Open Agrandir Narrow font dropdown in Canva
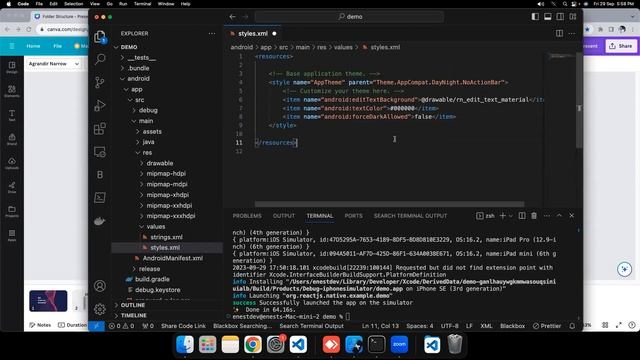The image size is (640, 360). tap(53, 64)
